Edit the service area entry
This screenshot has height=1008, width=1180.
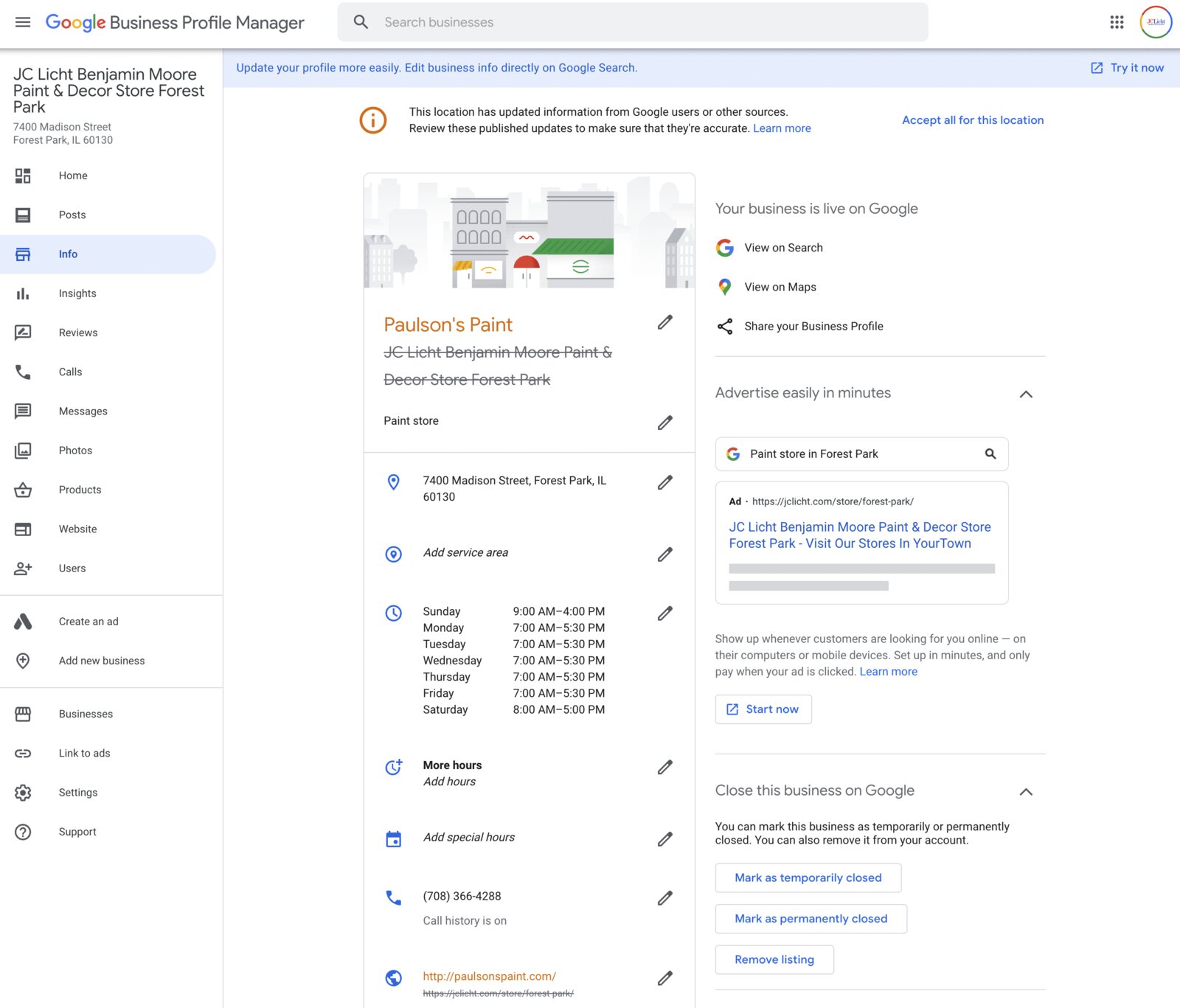(665, 555)
